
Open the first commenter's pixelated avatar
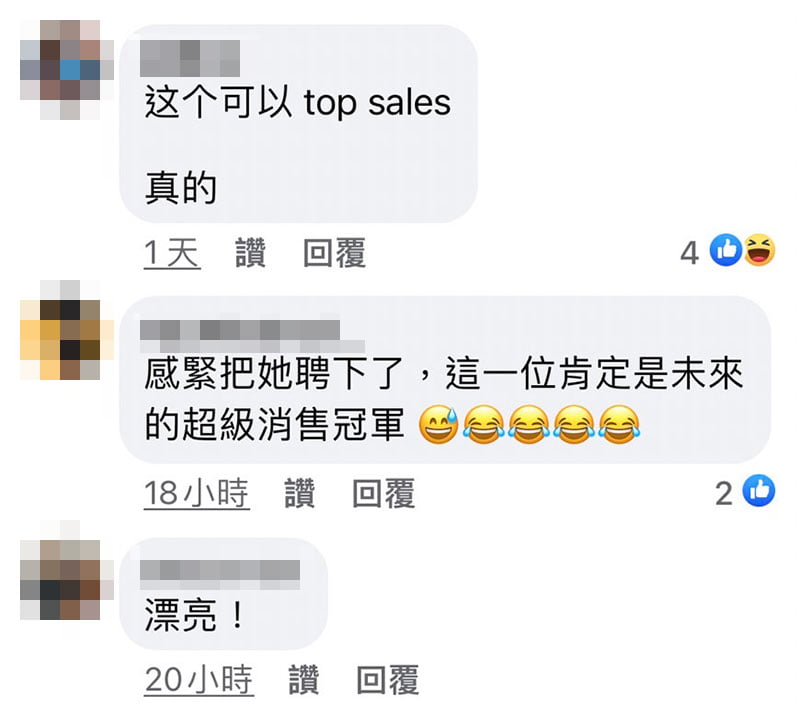click(x=66, y=70)
